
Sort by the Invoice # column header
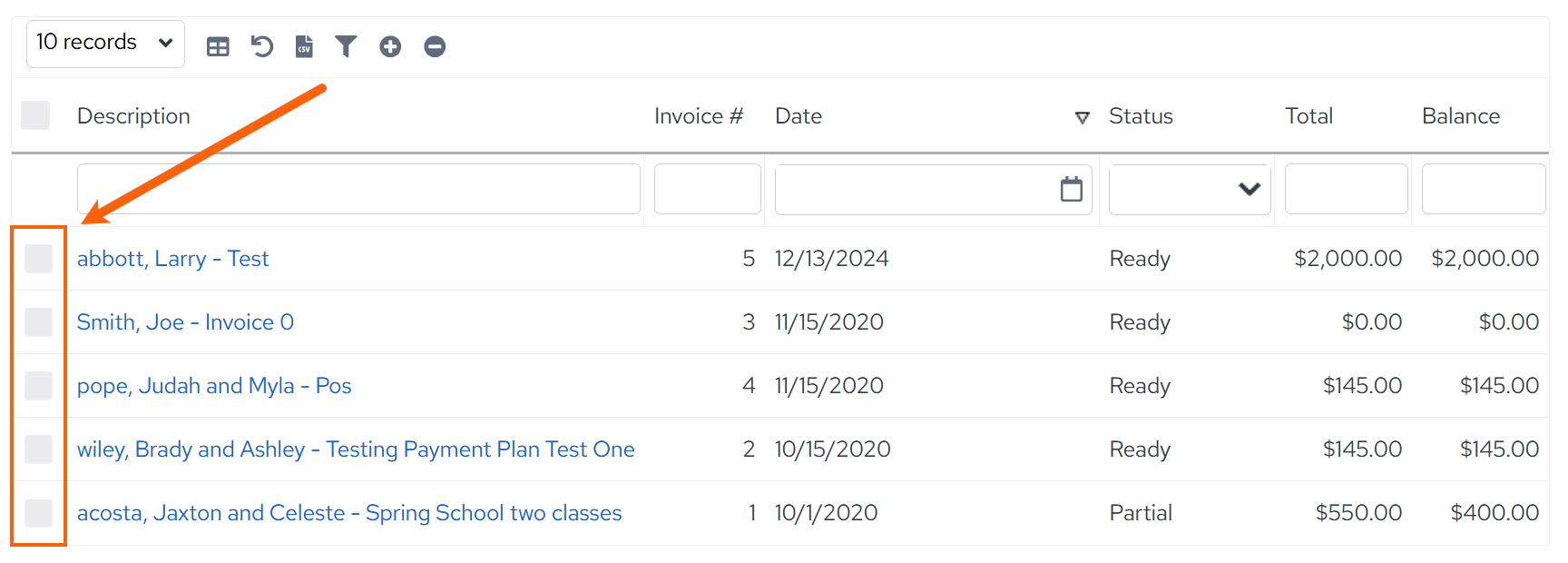[x=699, y=116]
